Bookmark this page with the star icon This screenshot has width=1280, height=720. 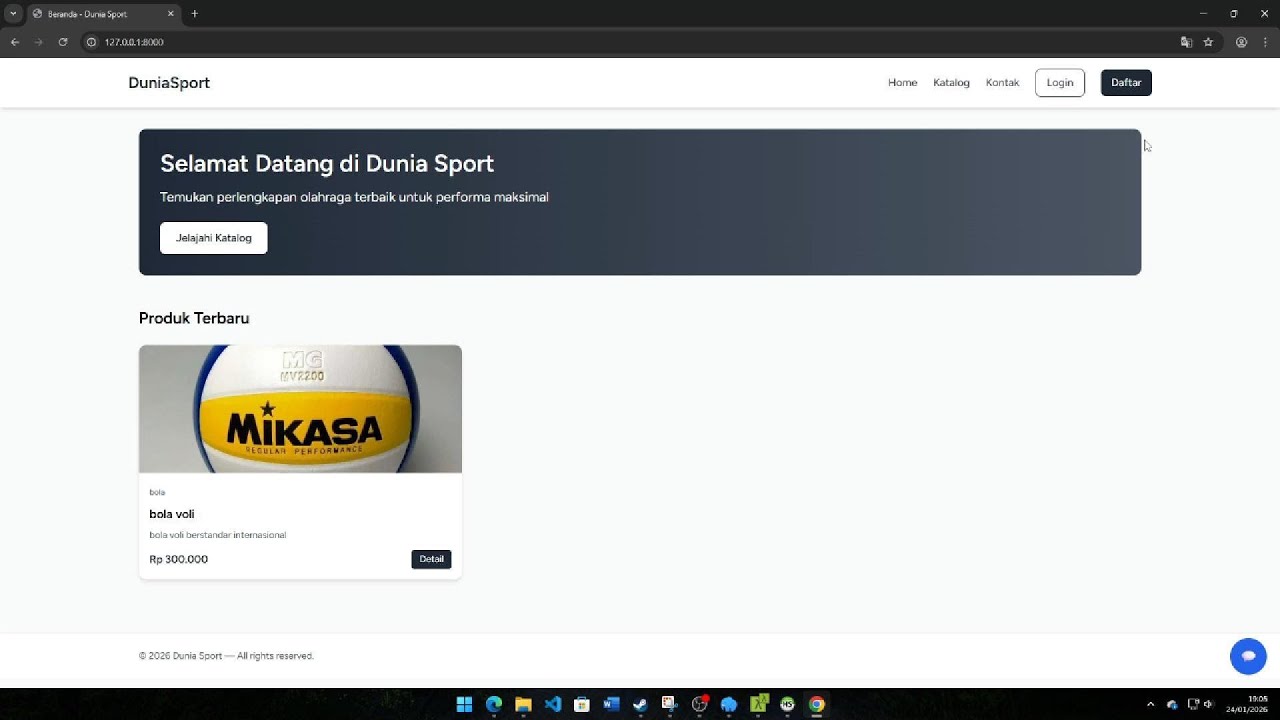[x=1208, y=42]
